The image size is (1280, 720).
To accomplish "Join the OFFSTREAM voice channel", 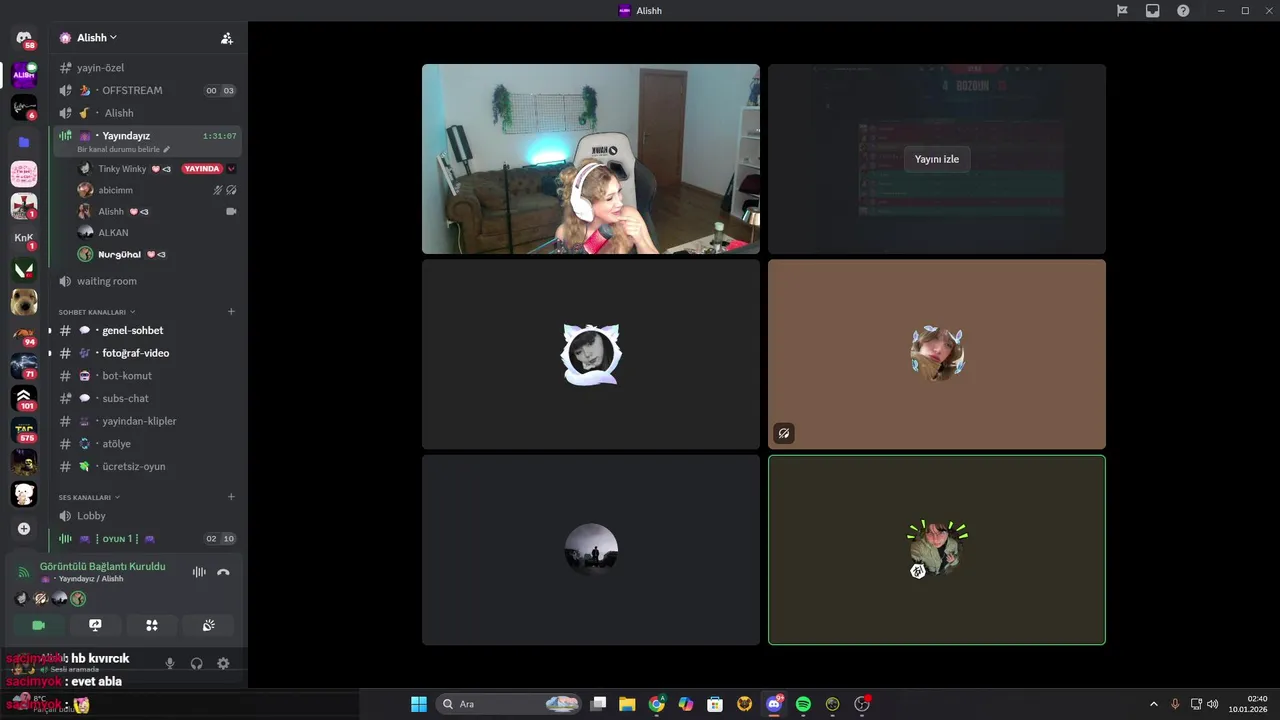I will pyautogui.click(x=146, y=90).
